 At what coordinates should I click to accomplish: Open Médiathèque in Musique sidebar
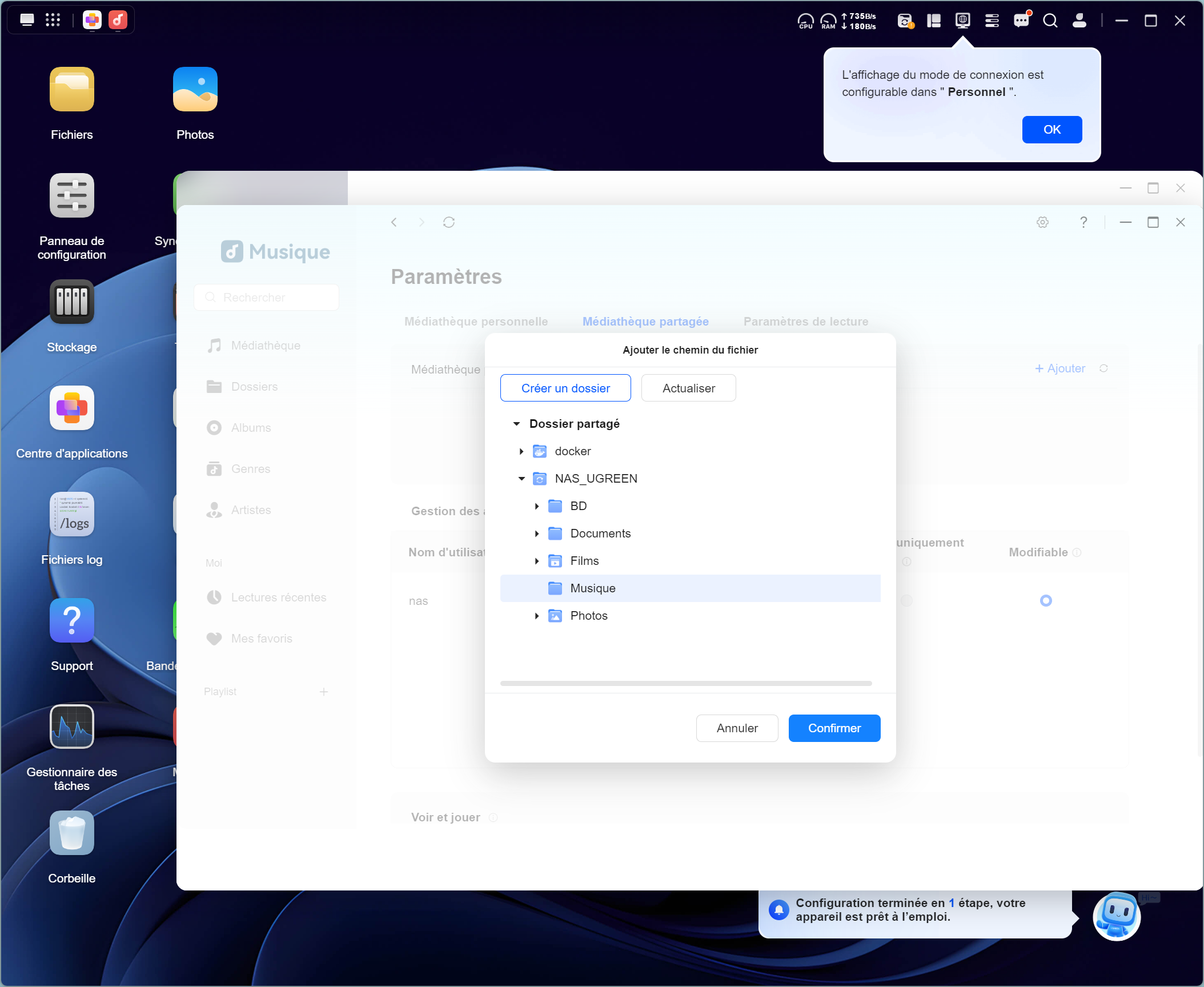266,346
